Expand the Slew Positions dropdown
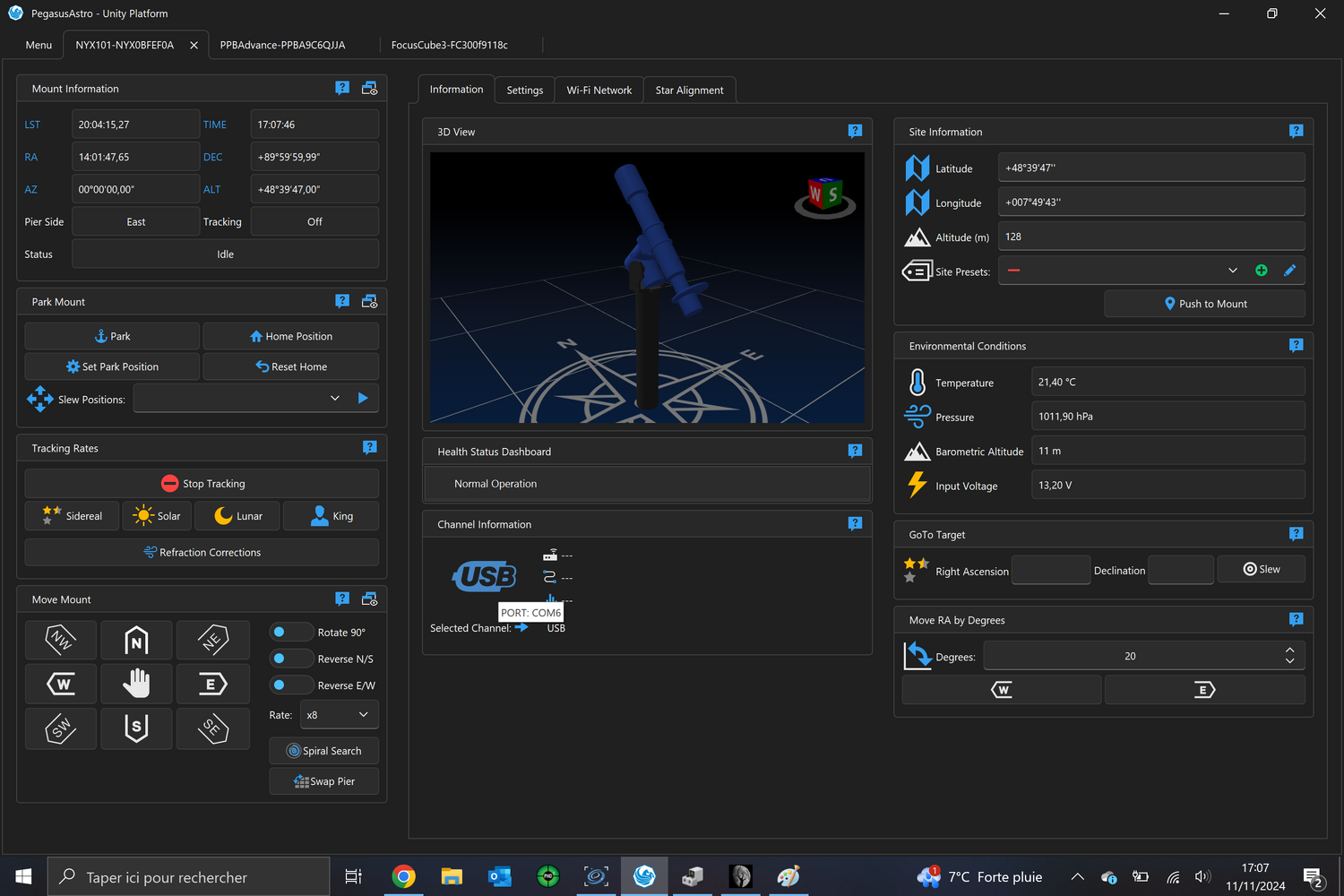Screen dimensions: 1344x896 coord(335,398)
